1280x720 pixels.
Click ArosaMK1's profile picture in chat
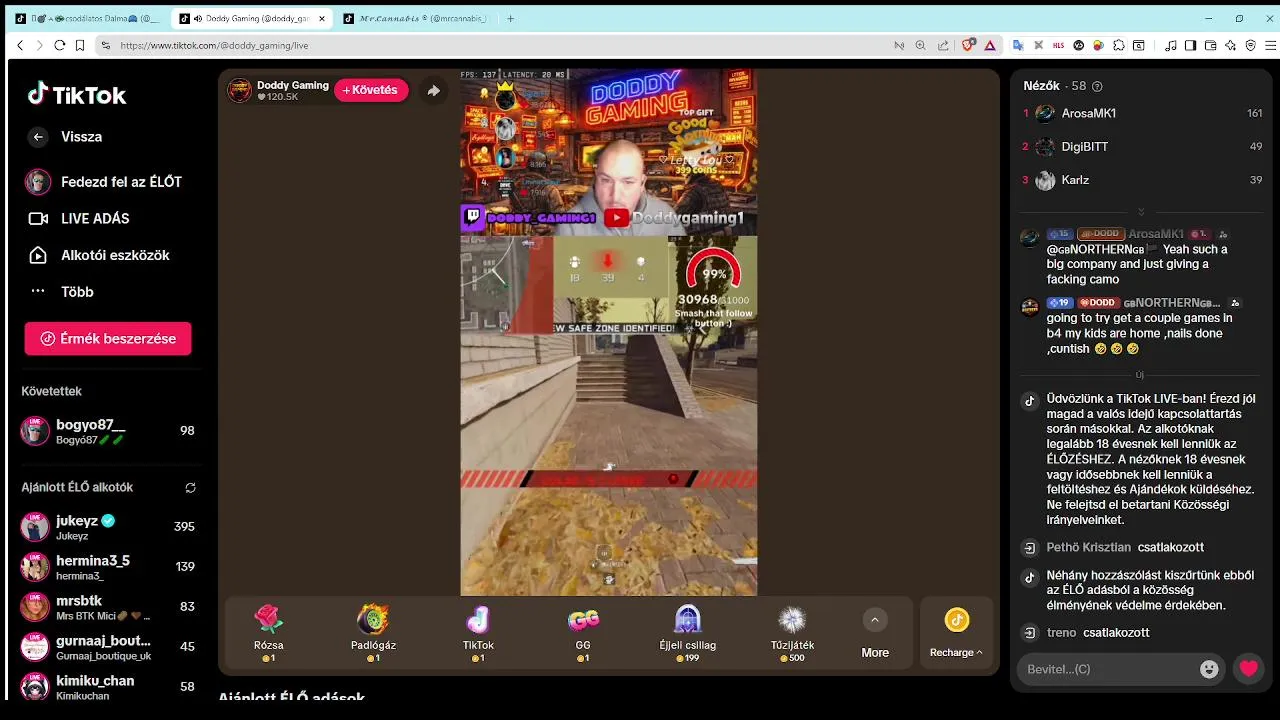[1029, 238]
